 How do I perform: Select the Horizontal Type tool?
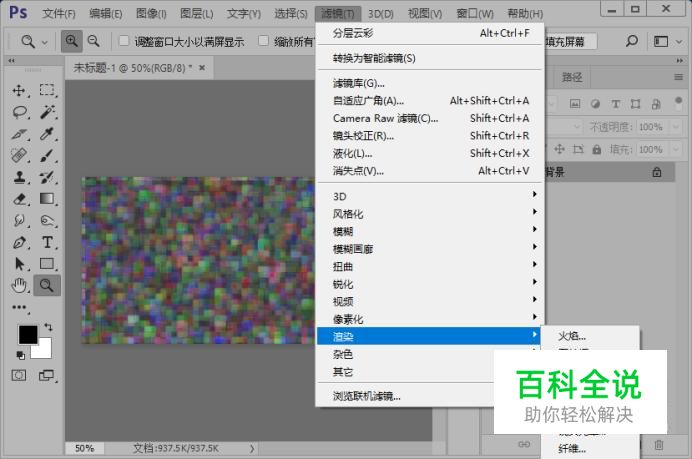[x=47, y=242]
